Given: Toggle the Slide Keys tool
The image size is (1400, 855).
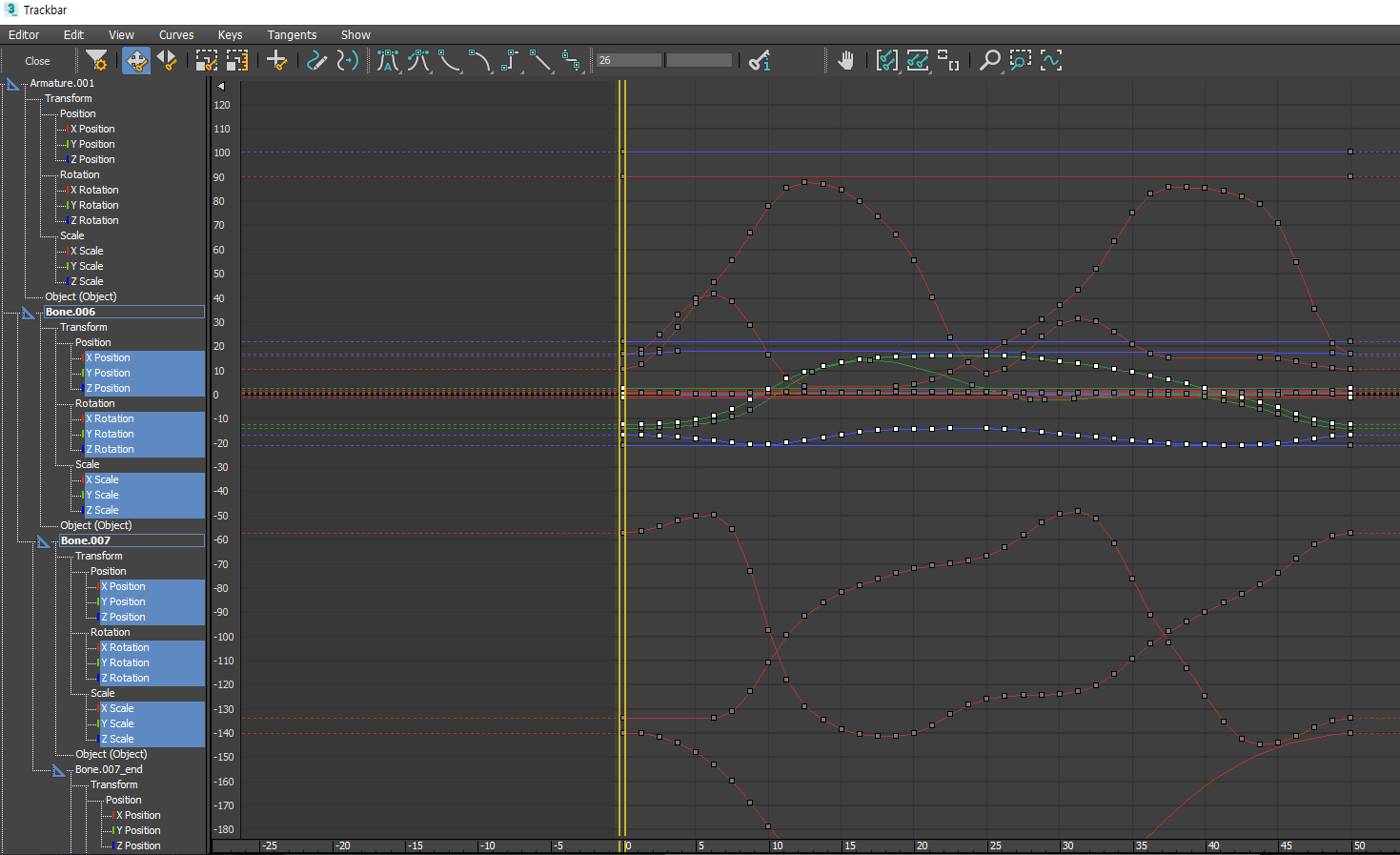Looking at the screenshot, I should click(167, 61).
